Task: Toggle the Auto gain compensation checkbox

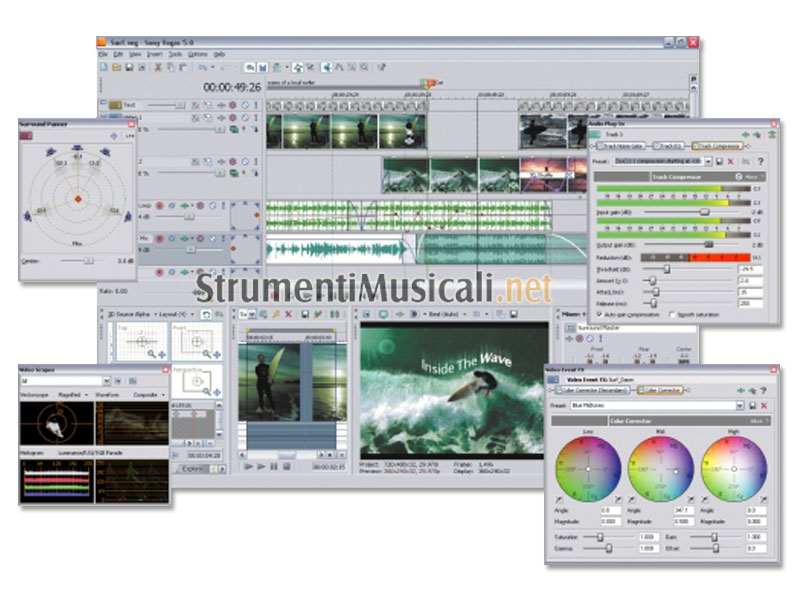Action: click(x=600, y=313)
